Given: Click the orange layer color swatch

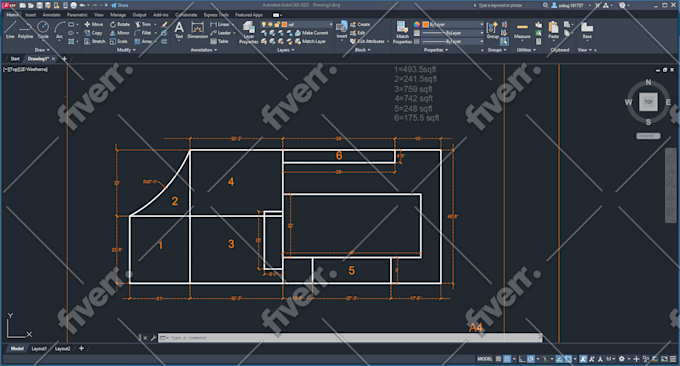Looking at the screenshot, I should (x=284, y=24).
